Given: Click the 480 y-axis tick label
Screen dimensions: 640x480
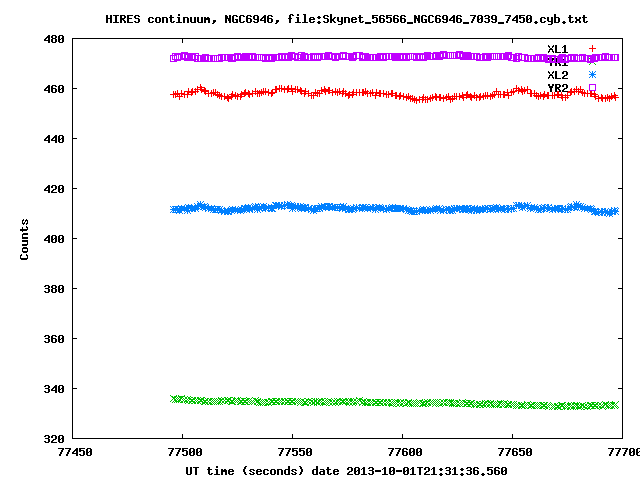Looking at the screenshot, I should click(x=54, y=39).
